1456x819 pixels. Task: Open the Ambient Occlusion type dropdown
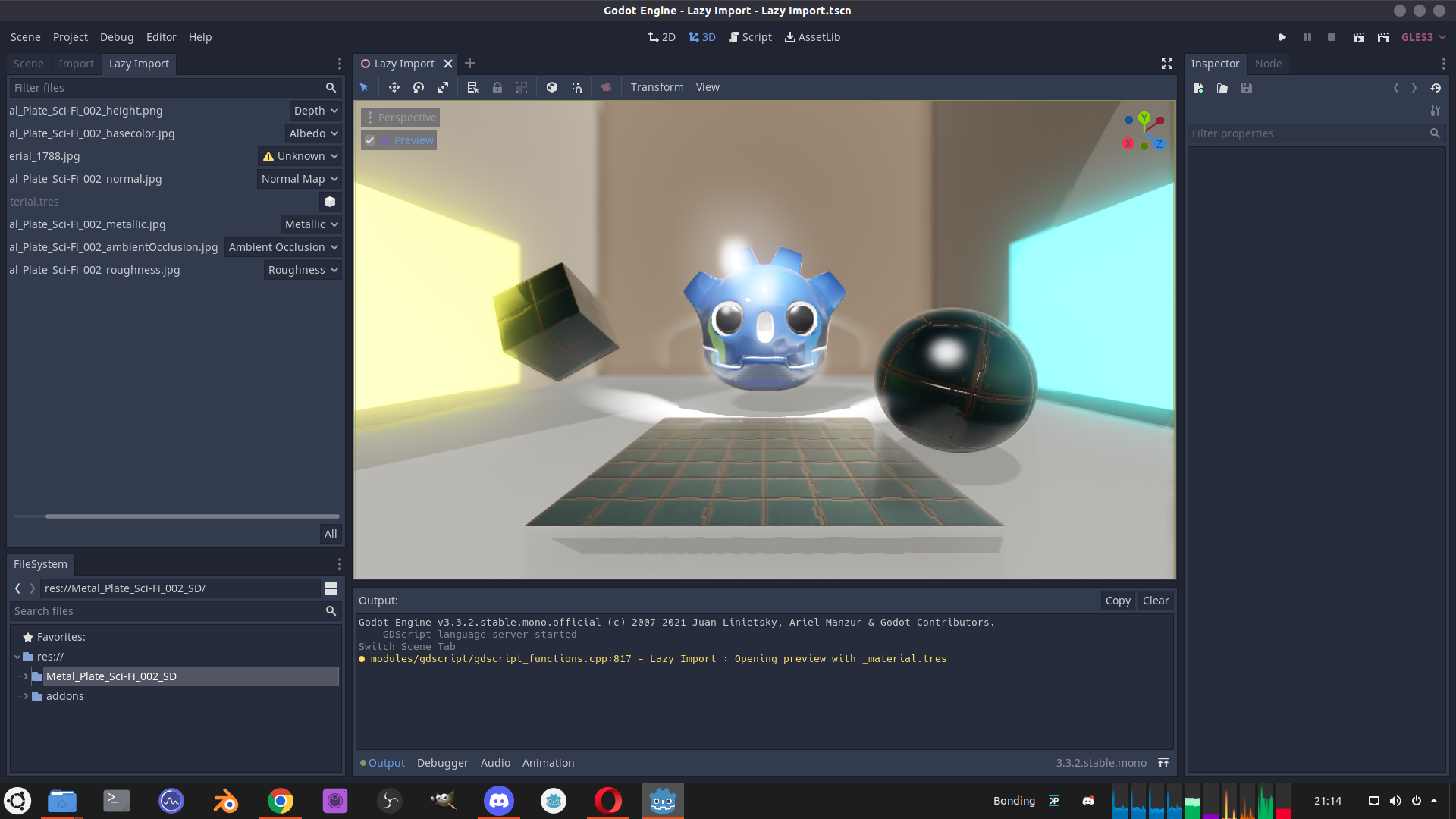(283, 247)
